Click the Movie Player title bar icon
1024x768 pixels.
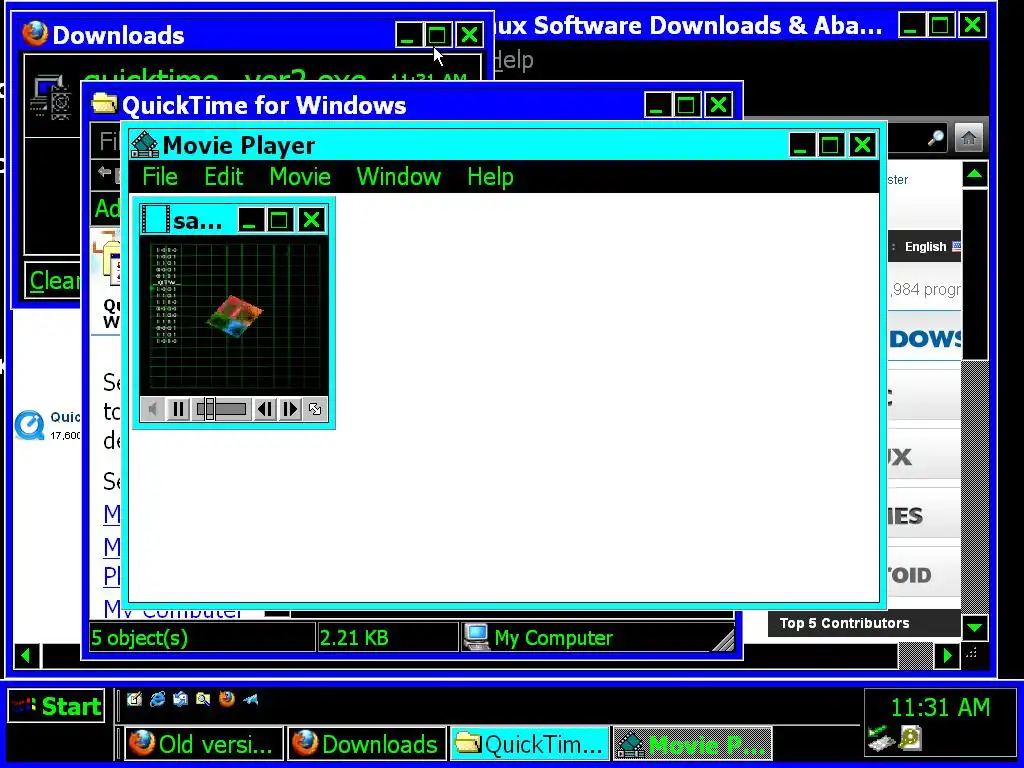[x=145, y=145]
